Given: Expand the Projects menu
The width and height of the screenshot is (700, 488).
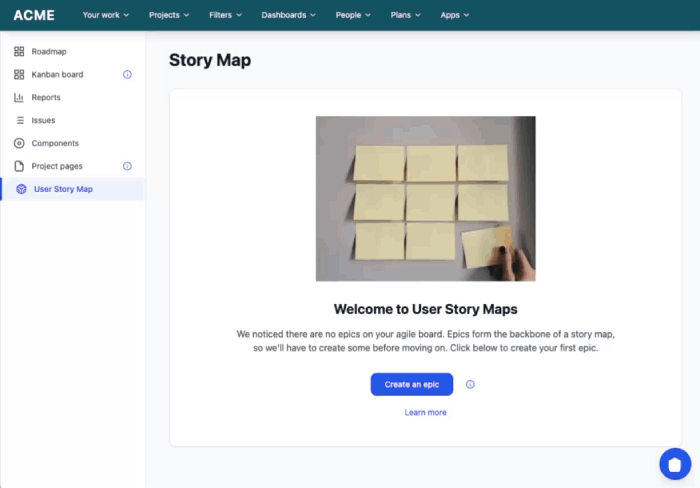Looking at the screenshot, I should (x=169, y=15).
